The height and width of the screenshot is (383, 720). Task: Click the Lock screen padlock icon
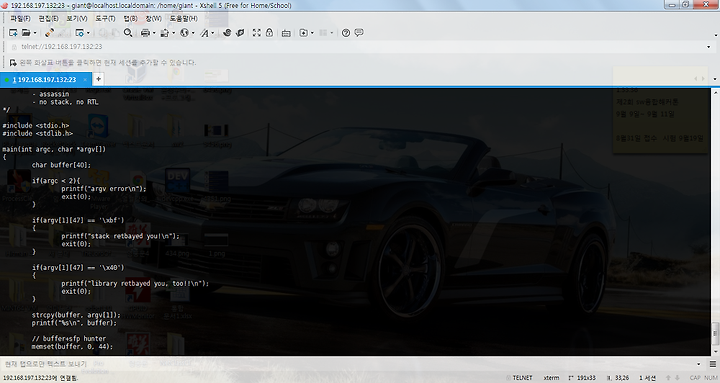coord(270,33)
